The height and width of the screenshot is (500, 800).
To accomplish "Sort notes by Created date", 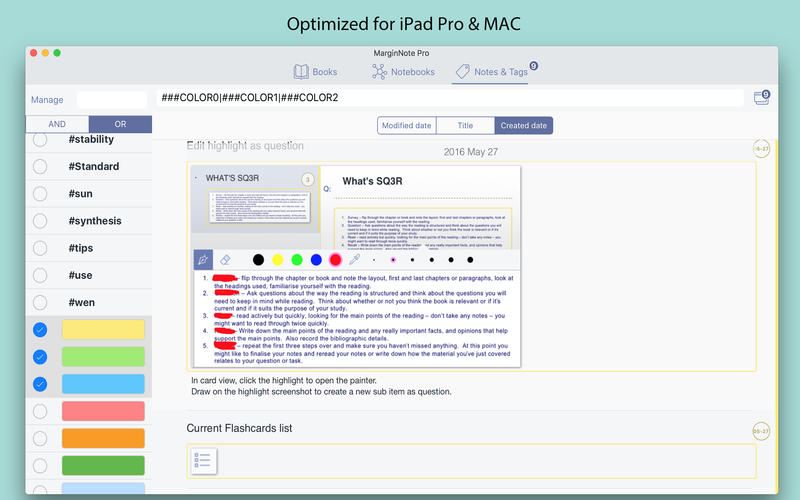I will coord(523,126).
